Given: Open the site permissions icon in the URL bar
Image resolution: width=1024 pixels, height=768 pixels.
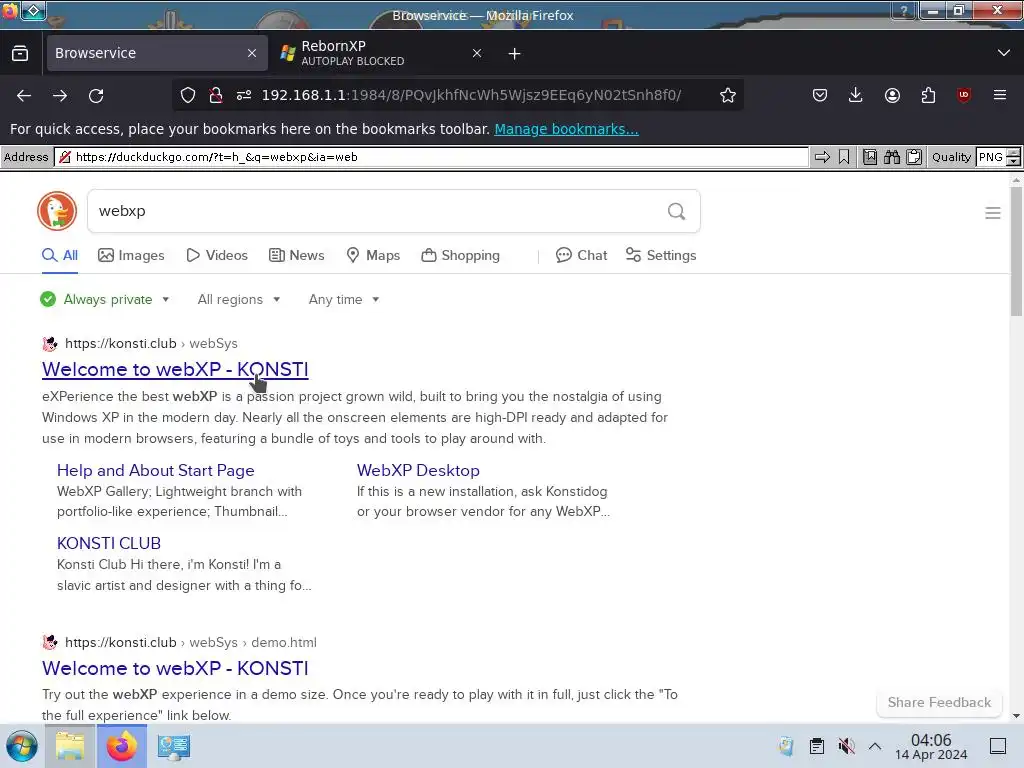Looking at the screenshot, I should click(x=244, y=95).
